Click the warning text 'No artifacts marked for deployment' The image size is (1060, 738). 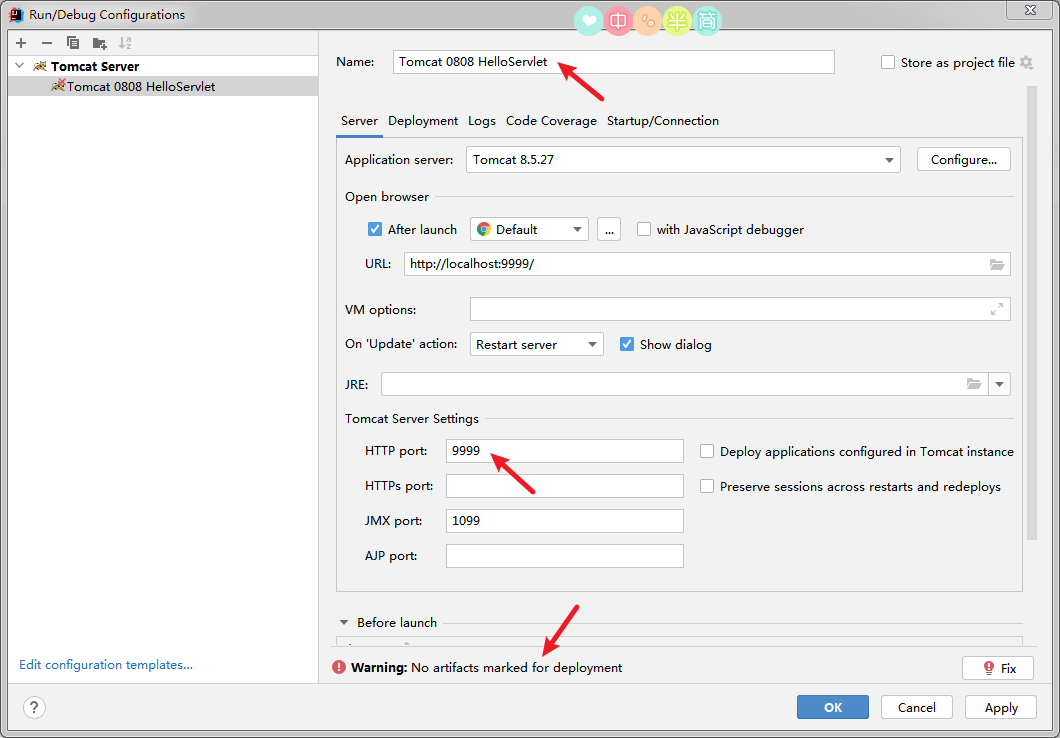[516, 668]
